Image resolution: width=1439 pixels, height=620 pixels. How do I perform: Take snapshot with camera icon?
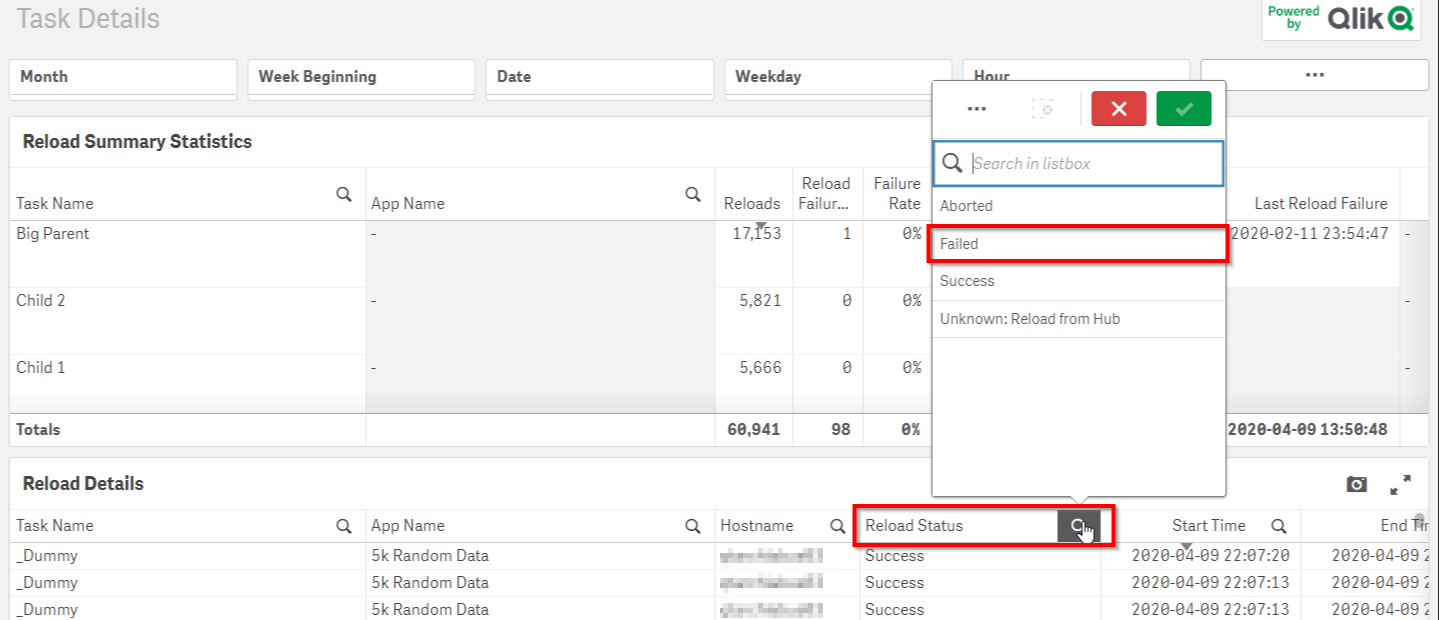coord(1356,484)
